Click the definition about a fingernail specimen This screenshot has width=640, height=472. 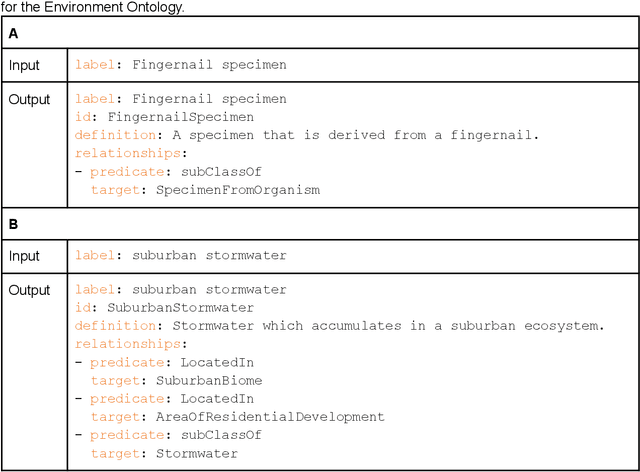[x=306, y=135]
